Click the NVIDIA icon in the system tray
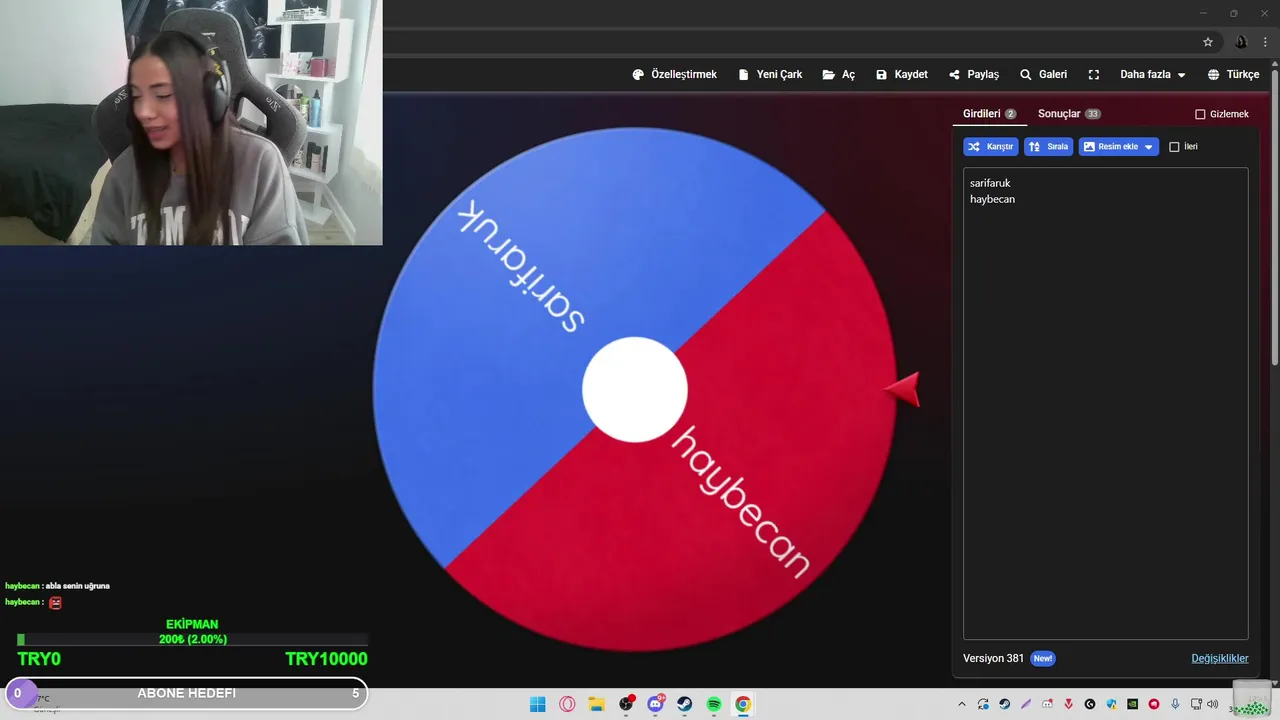This screenshot has width=1280, height=720. pos(1132,704)
